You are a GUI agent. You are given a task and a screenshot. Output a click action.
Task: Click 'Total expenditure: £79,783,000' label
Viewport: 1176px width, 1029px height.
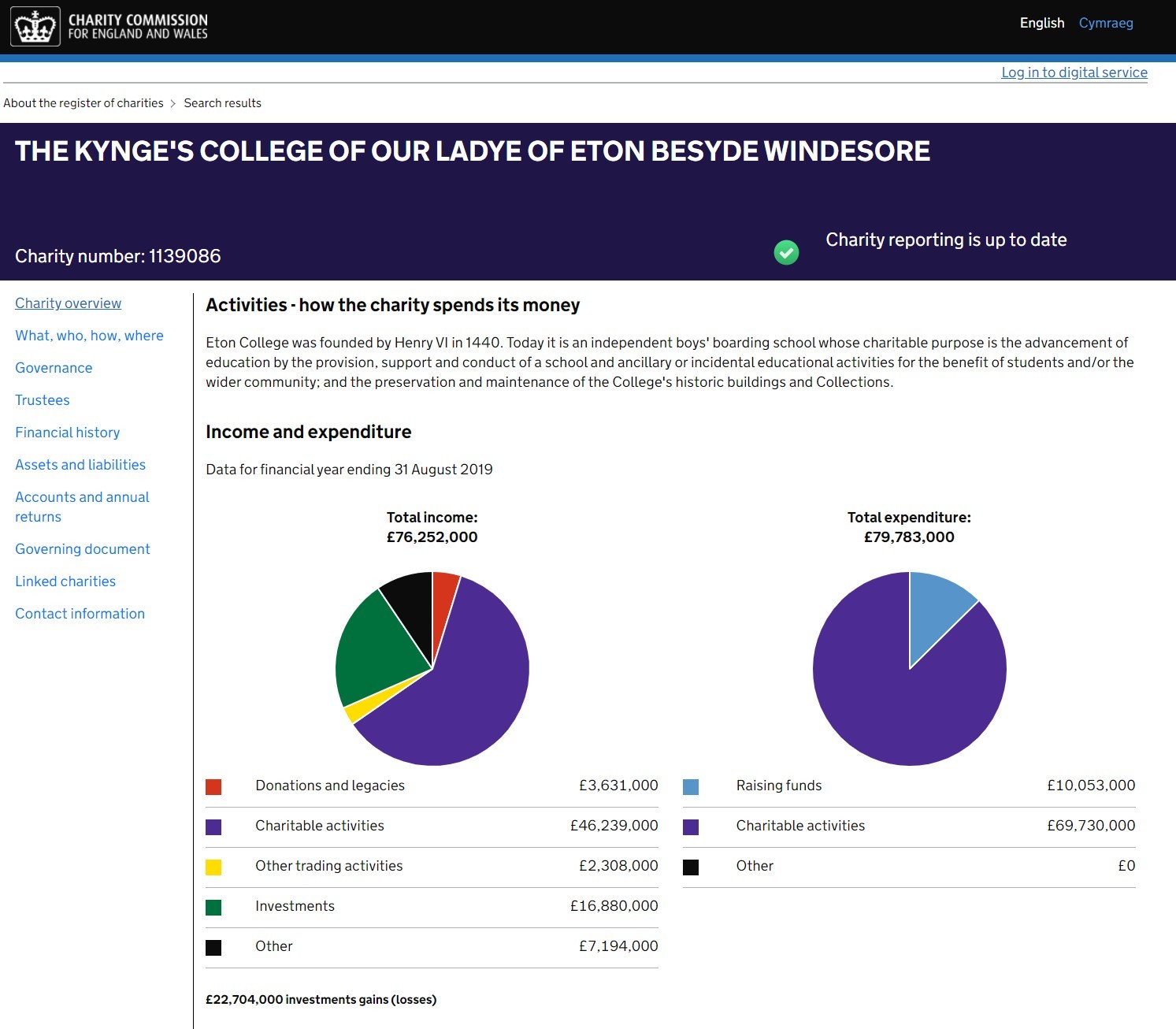point(909,527)
